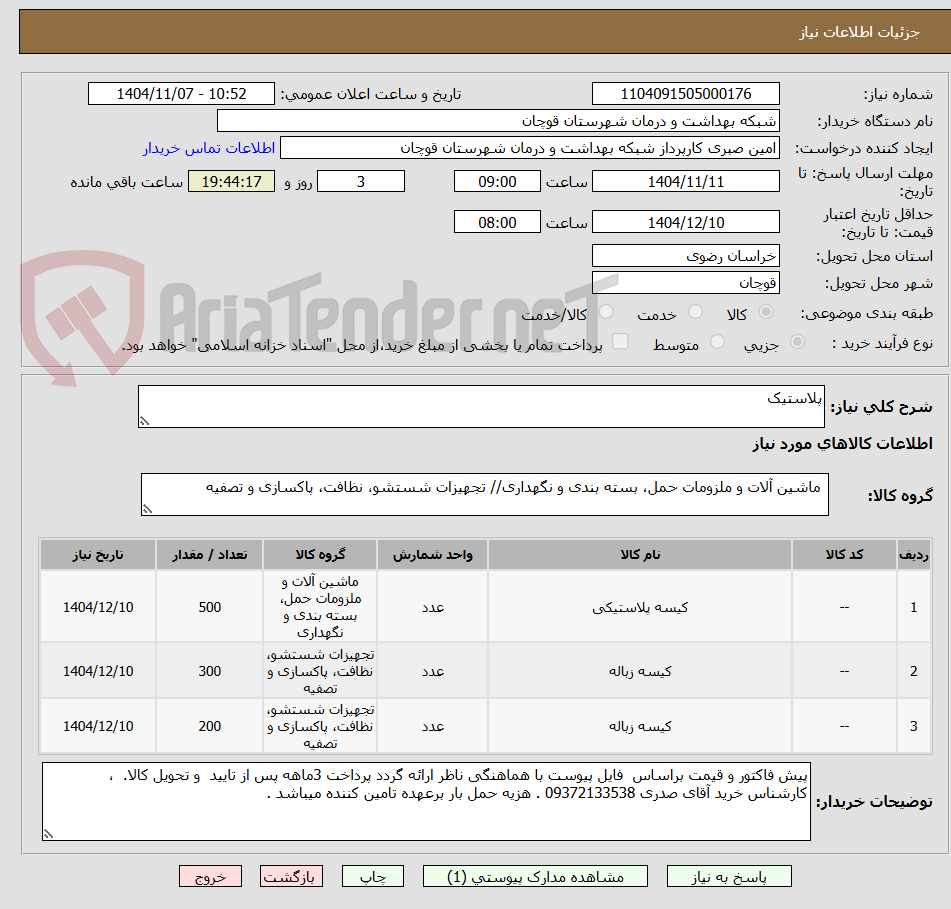Select the خدمت radio button
This screenshot has width=951, height=909.
click(x=695, y=312)
